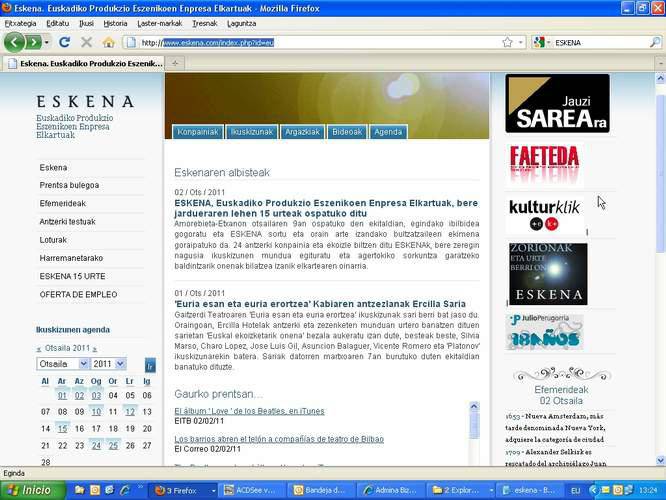Open the Historia menu
The width and height of the screenshot is (666, 500).
coord(115,23)
